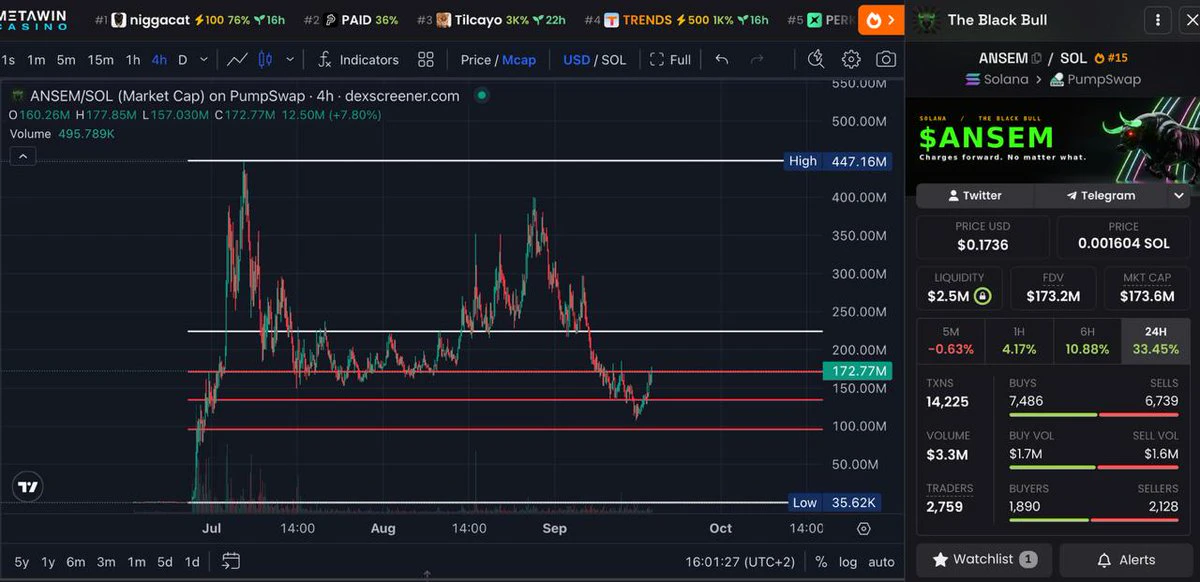Expand the timeframe interval dropdown
1200x582 pixels.
(x=204, y=60)
